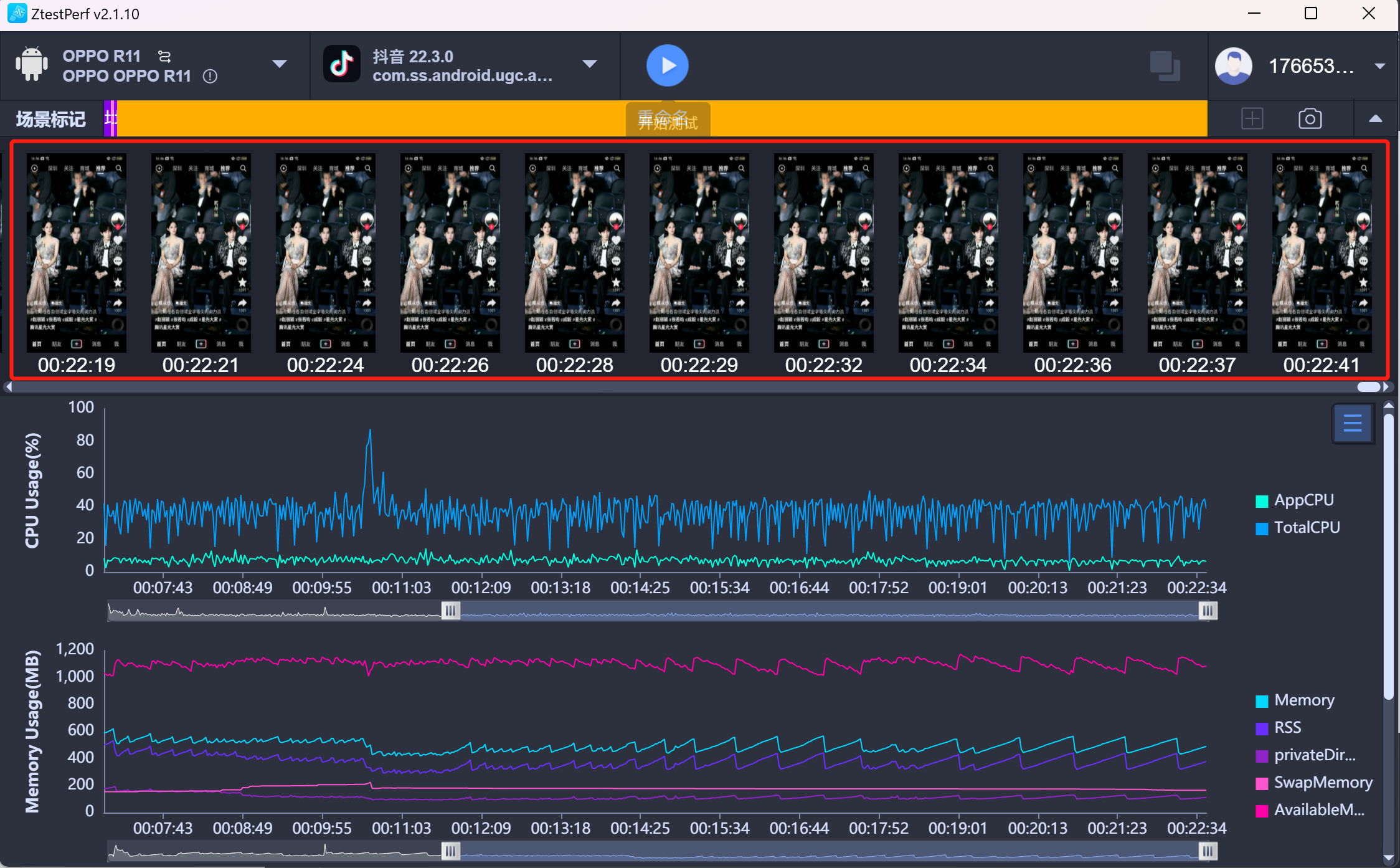Toggle AvailableM... series in legend
Viewport: 1400px width, 868px height.
(1310, 810)
